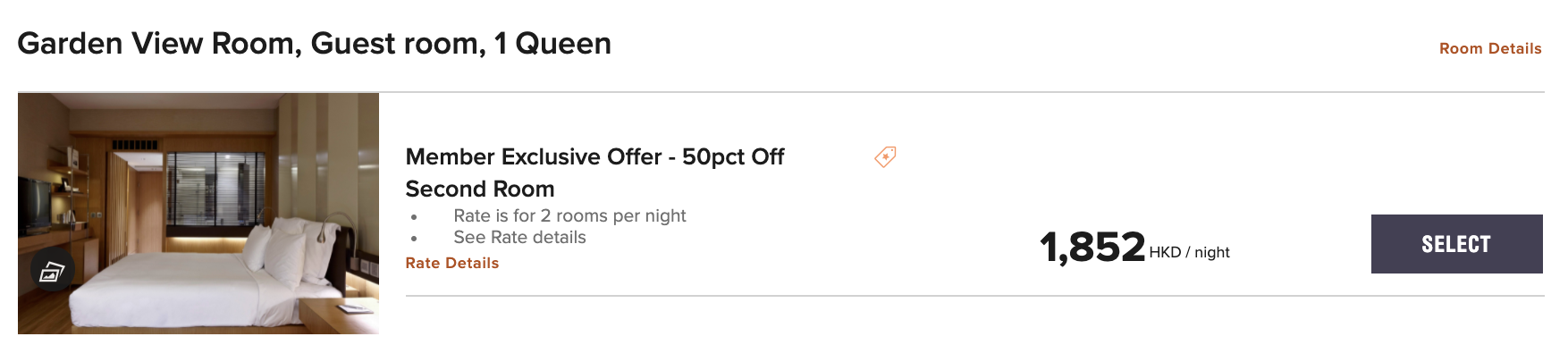Click the Member Exclusive Offer title

pyautogui.click(x=594, y=172)
